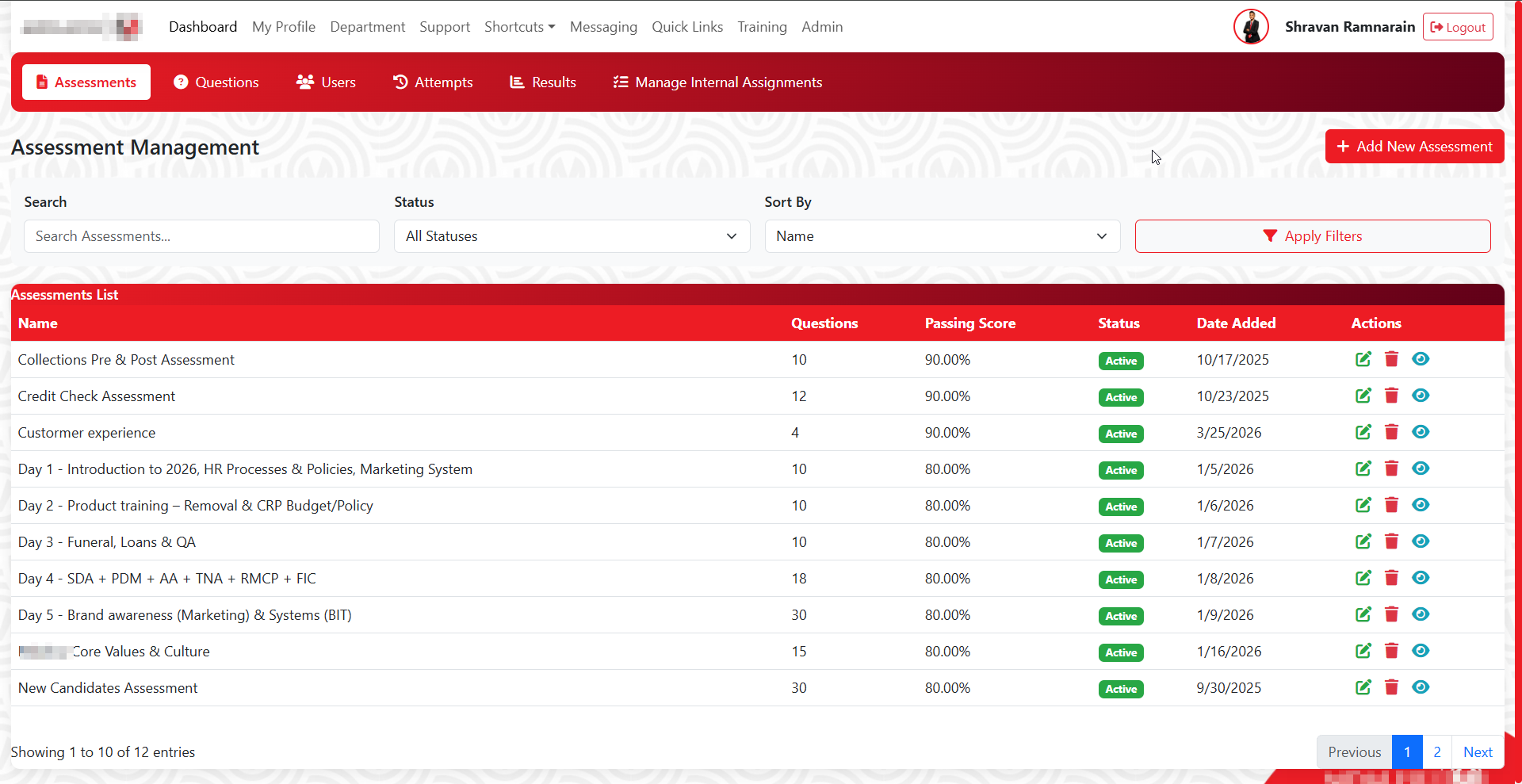Open the Admin section
The height and width of the screenshot is (784, 1522).
tap(822, 27)
